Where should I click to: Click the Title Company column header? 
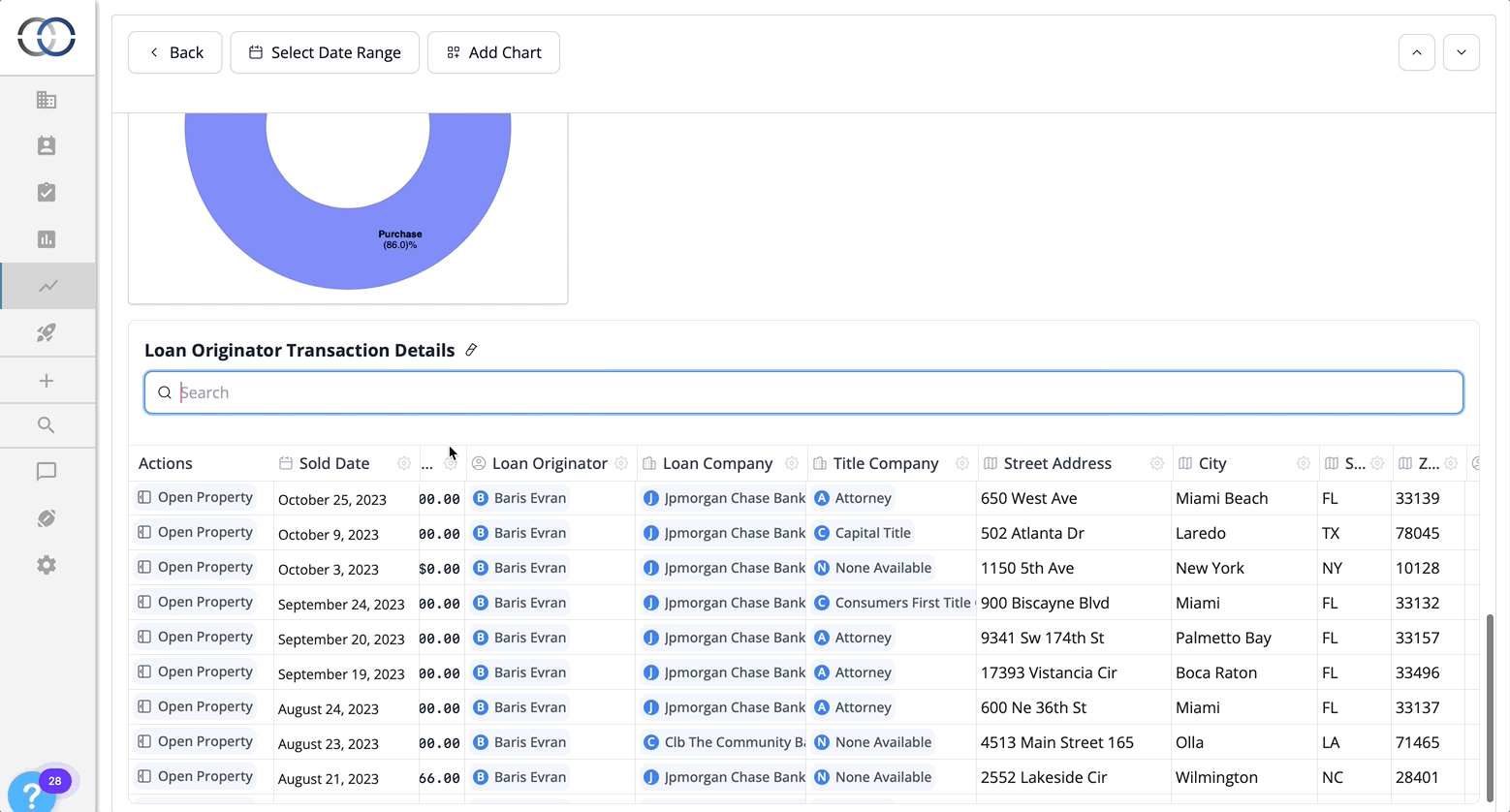(x=886, y=463)
